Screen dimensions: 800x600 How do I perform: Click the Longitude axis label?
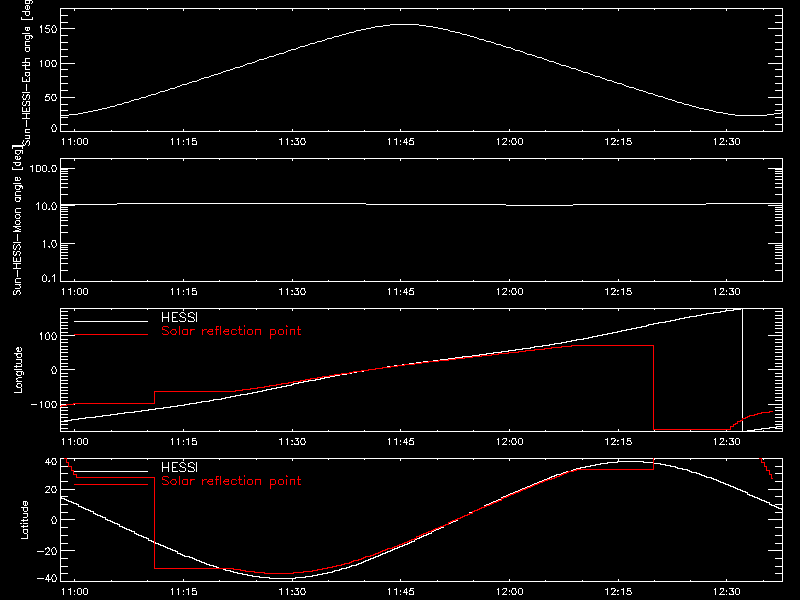pos(18,370)
